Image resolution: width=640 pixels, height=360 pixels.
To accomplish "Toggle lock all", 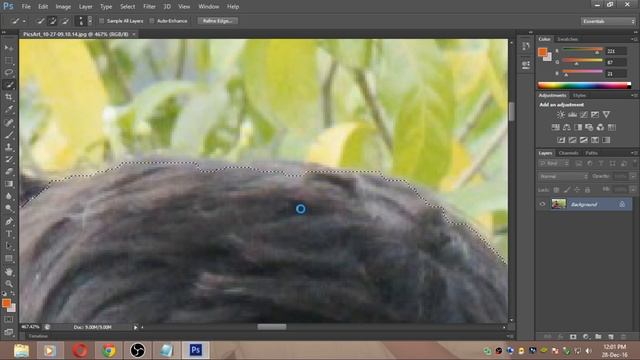I will (587, 190).
